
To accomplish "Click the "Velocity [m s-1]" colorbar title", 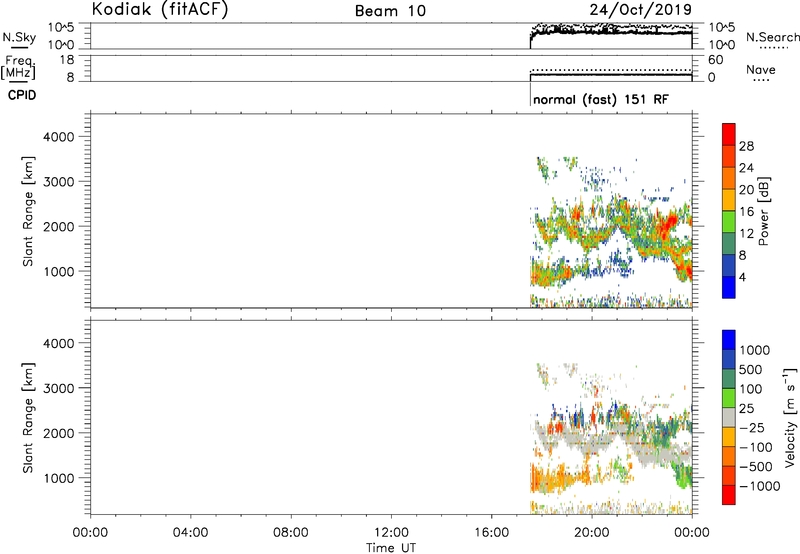I will coord(790,417).
